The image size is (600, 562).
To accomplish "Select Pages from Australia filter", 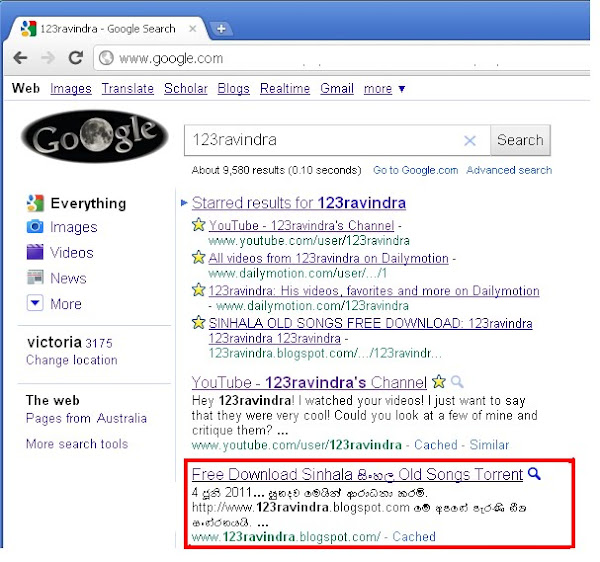I will click(86, 419).
